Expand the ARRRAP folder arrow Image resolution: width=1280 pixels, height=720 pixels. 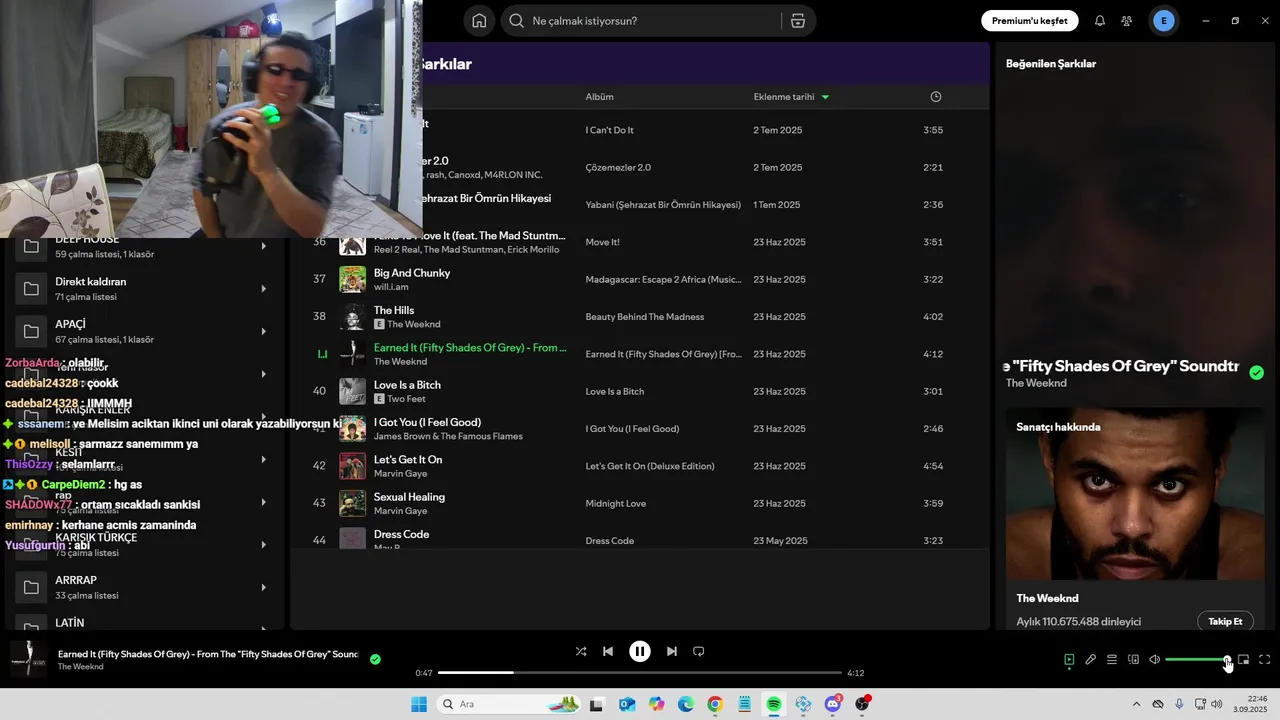pos(264,587)
